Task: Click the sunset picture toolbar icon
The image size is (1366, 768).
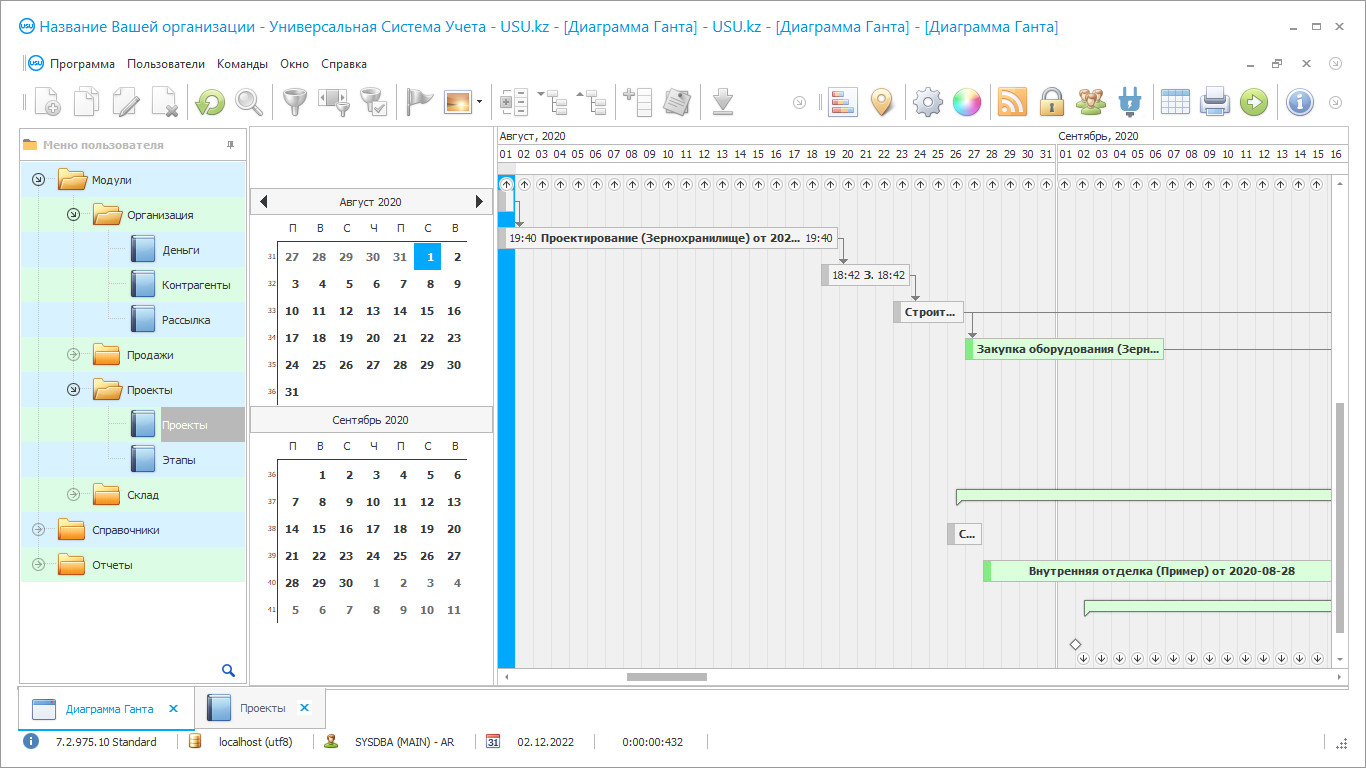Action: [x=458, y=101]
